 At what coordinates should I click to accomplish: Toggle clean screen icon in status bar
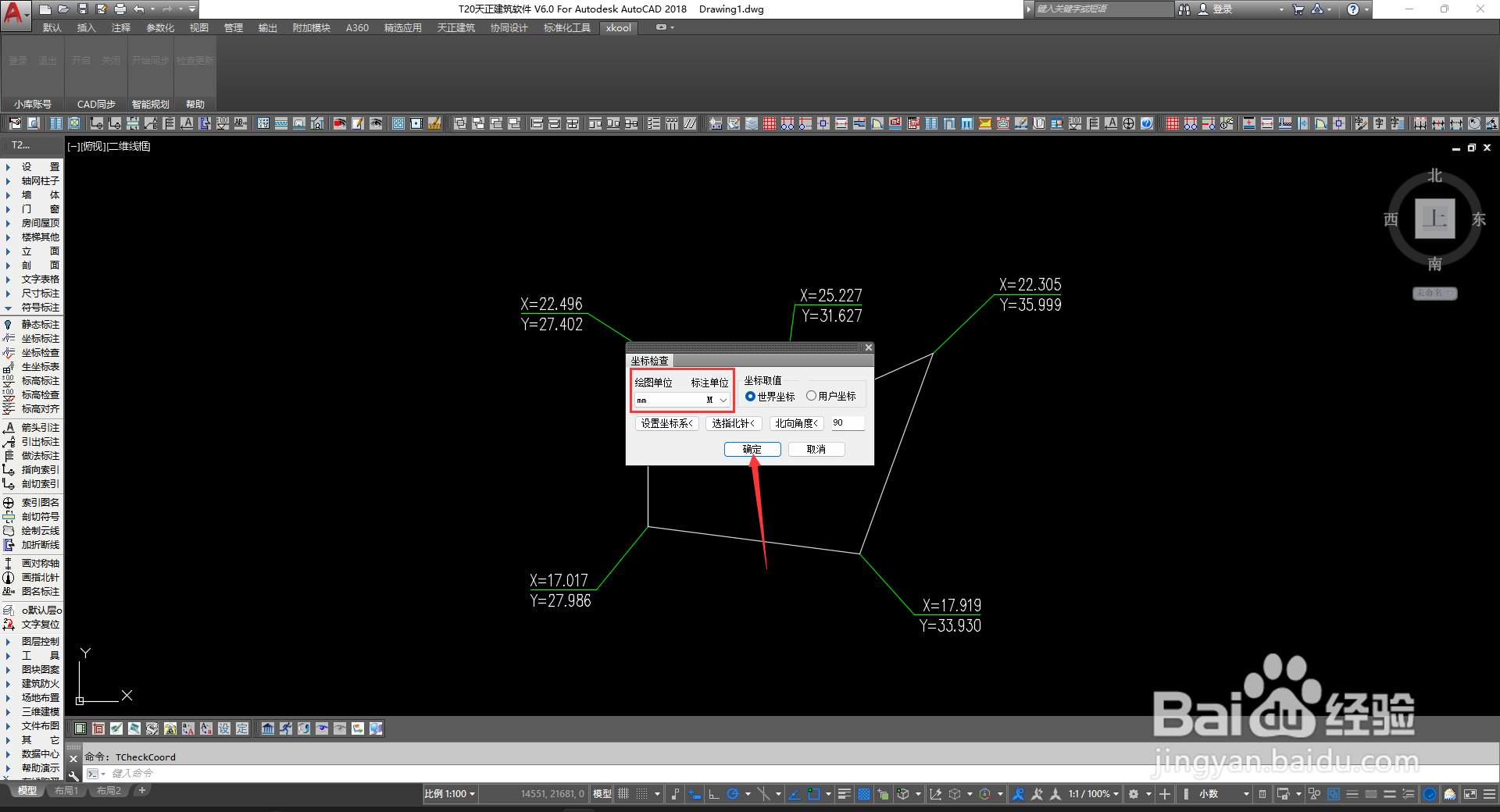click(x=1470, y=794)
